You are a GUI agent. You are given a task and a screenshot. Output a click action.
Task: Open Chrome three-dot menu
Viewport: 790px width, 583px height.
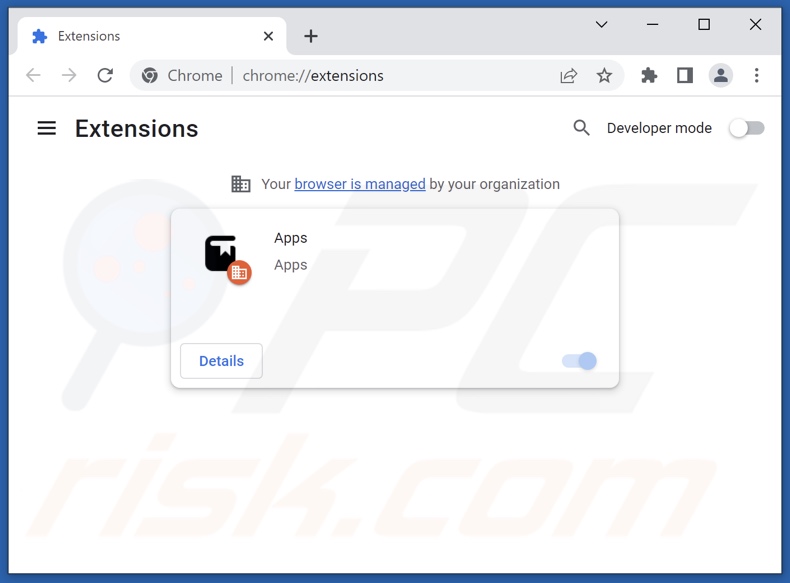(756, 76)
